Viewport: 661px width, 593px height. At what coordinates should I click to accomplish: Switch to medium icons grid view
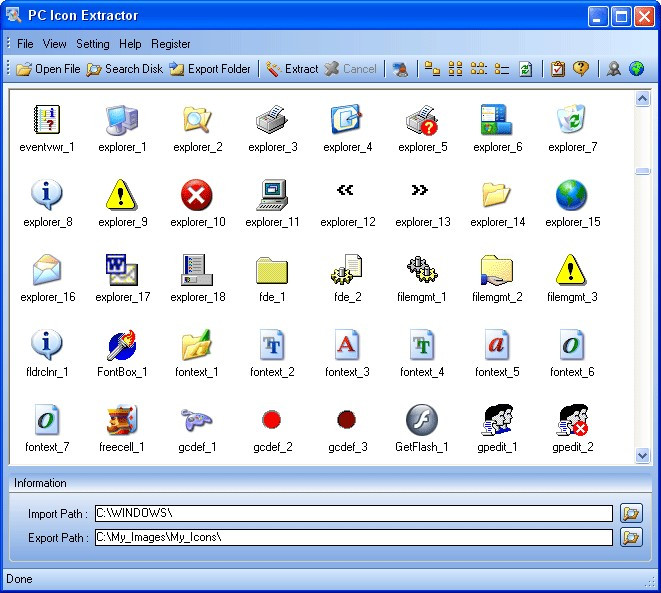coord(455,69)
